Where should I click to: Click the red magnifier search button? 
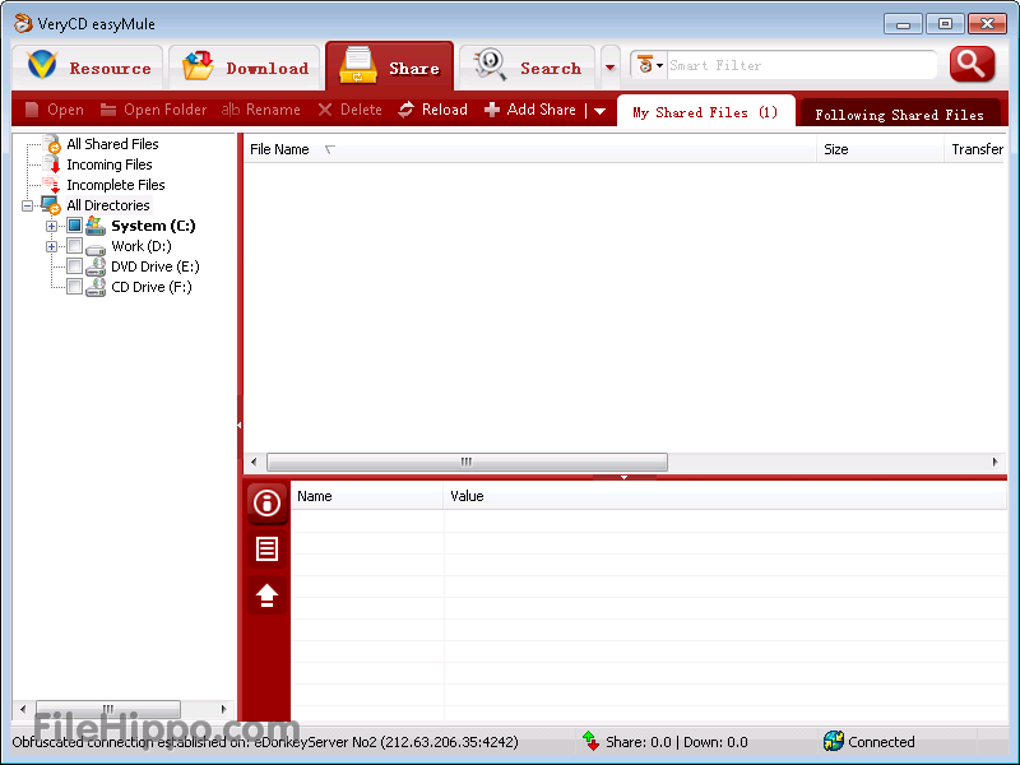coord(972,64)
